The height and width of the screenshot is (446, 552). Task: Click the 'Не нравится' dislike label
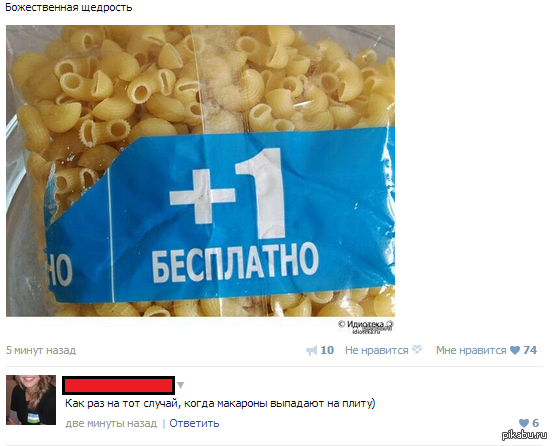click(x=377, y=350)
